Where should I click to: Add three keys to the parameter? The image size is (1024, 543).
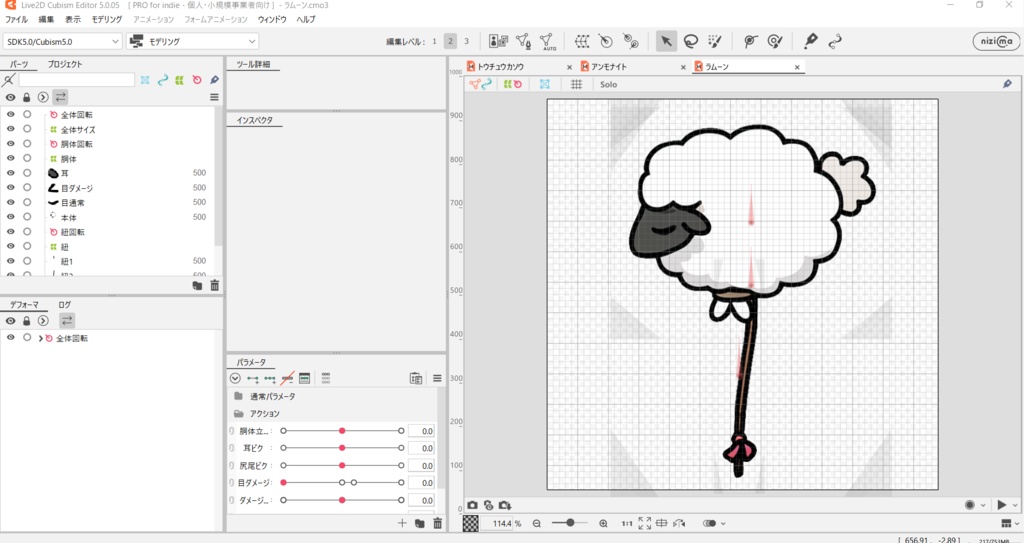click(x=270, y=378)
